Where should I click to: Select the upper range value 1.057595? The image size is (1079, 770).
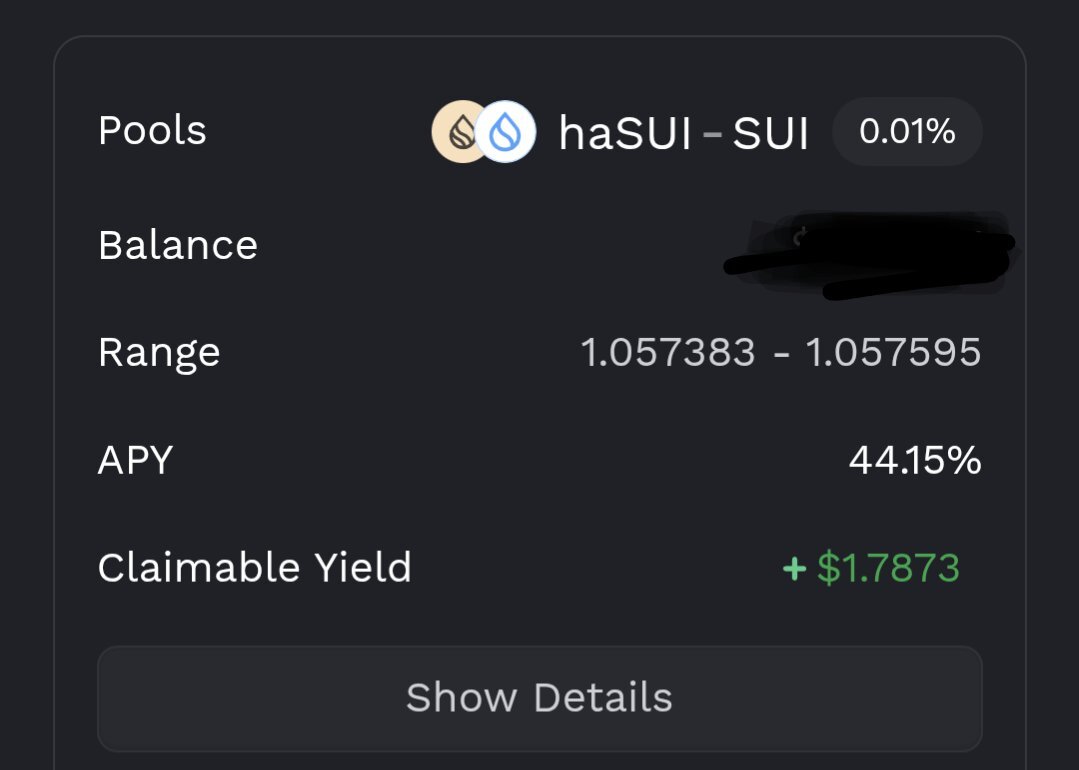point(893,352)
